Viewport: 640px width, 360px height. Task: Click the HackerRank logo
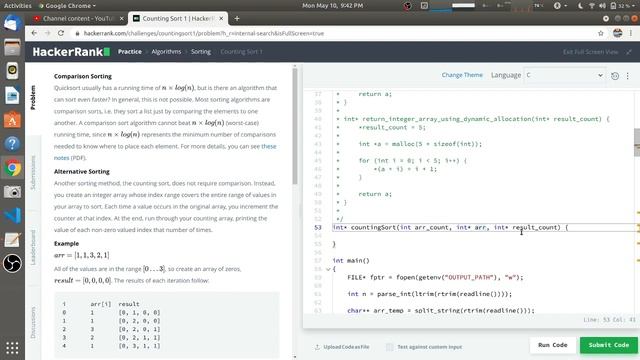pyautogui.click(x=71, y=52)
